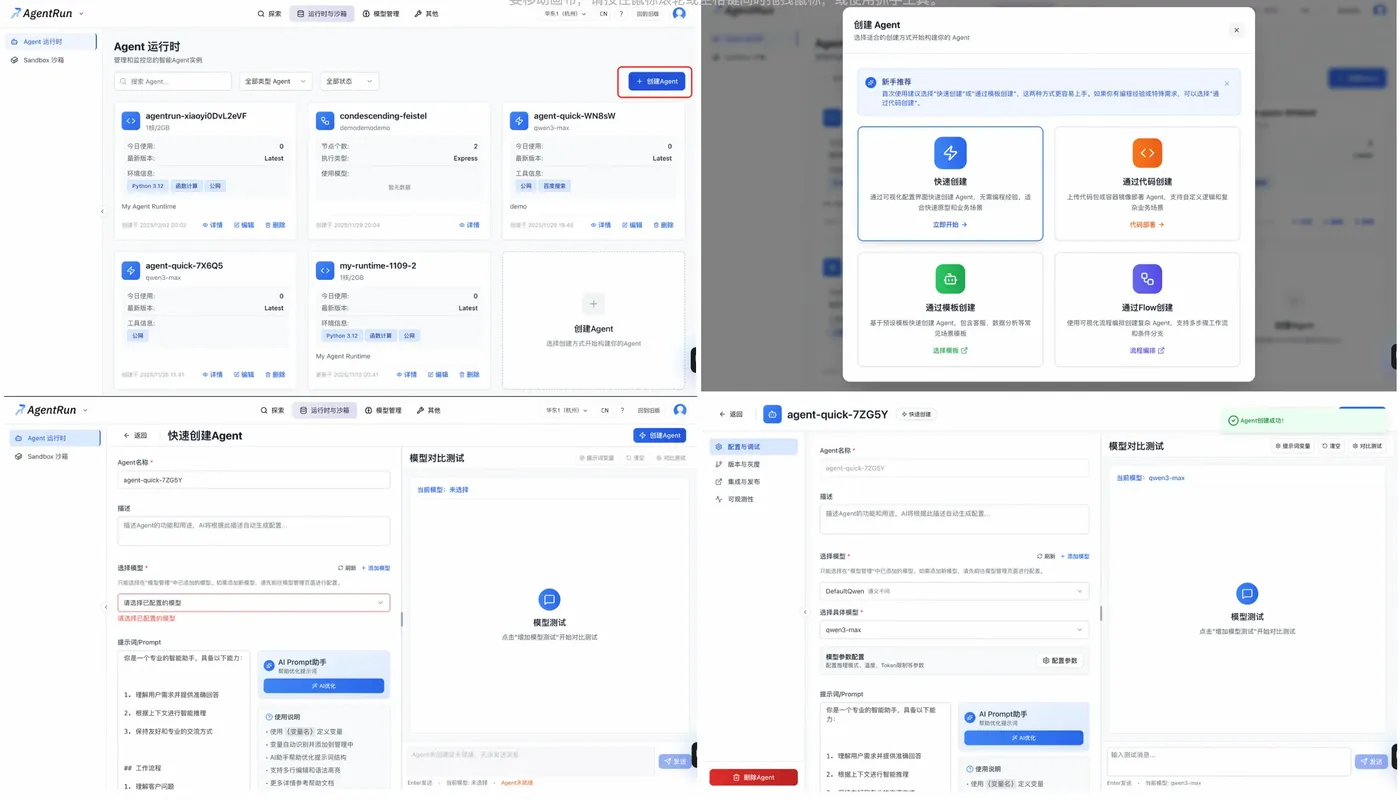
Task: Expand the qwen3-max specific model dropdown
Action: pos(954,630)
